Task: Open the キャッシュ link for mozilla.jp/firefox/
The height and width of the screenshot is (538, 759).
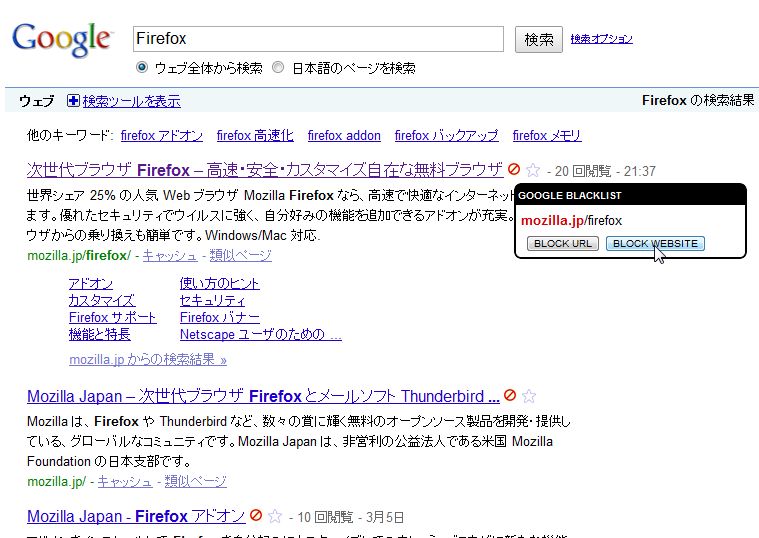Action: [x=170, y=256]
